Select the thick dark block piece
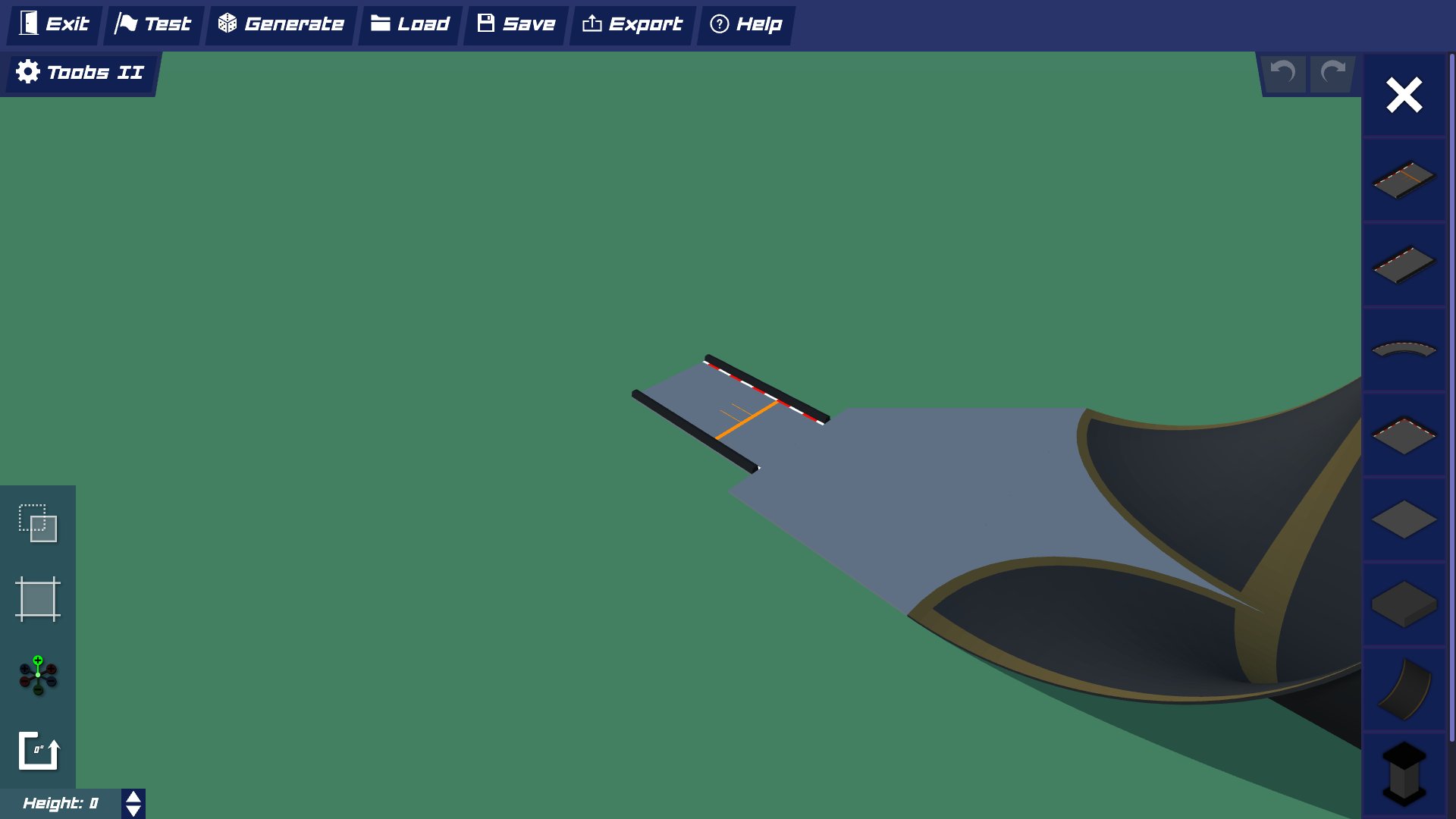Screen dimensions: 1456x819 click(1404, 604)
